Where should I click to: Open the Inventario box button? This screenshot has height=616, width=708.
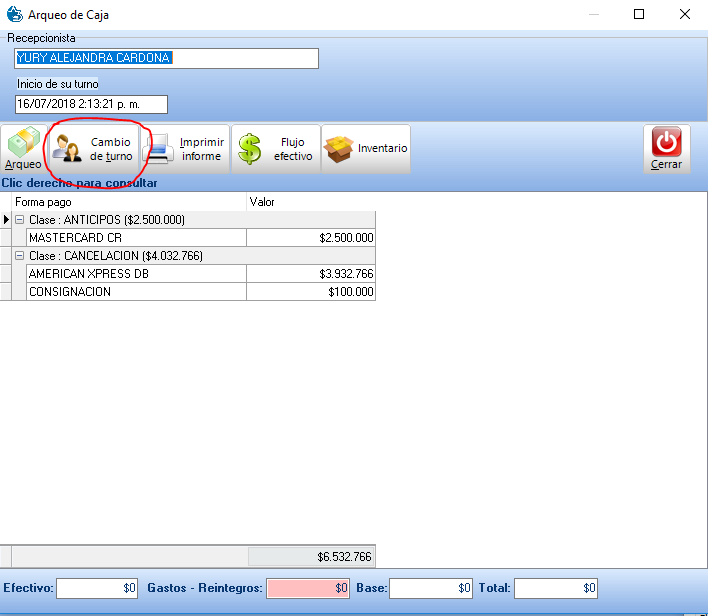pyautogui.click(x=366, y=148)
